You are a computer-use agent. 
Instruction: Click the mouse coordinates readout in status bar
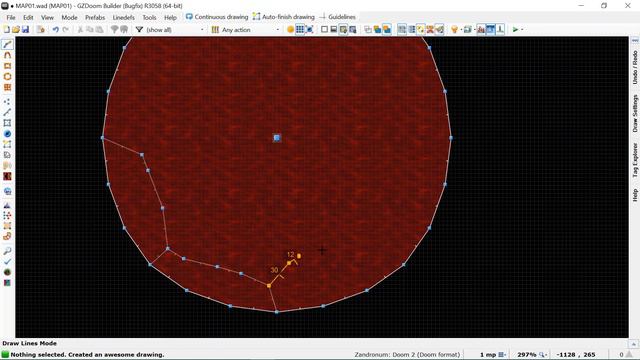pyautogui.click(x=576, y=355)
